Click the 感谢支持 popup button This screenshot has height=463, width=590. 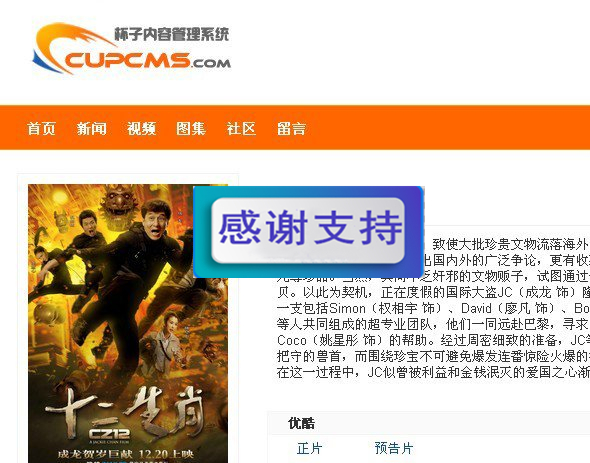point(308,230)
